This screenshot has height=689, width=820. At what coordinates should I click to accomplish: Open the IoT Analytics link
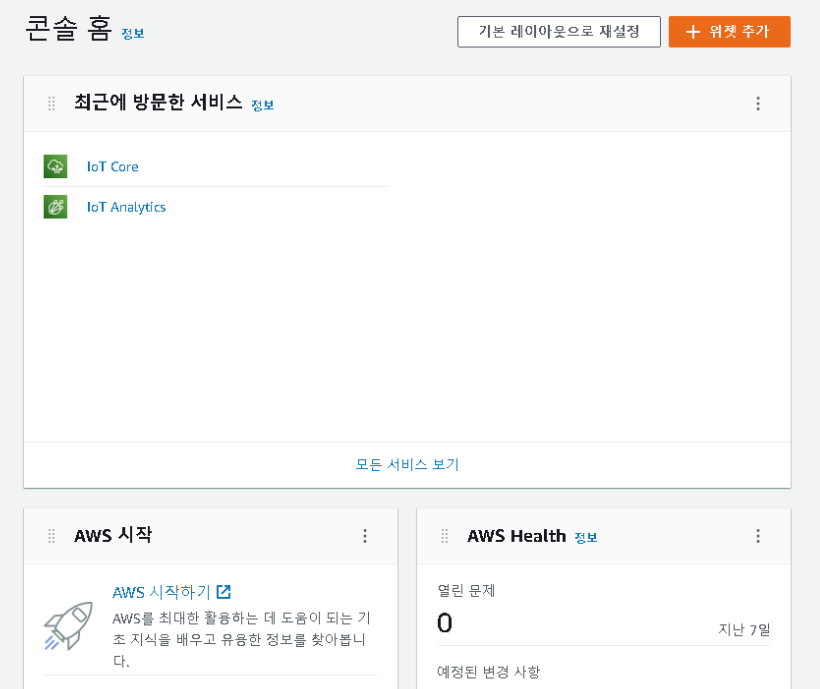126,207
